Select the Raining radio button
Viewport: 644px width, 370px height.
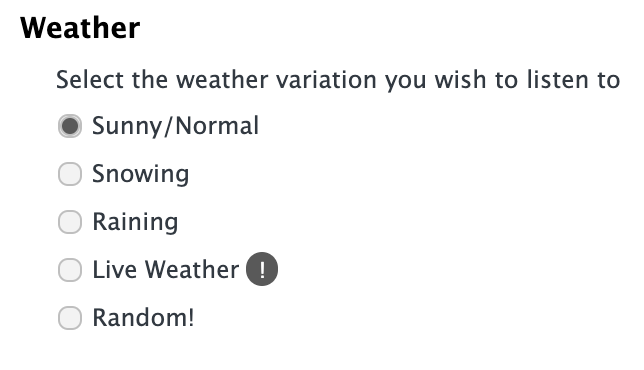coord(70,222)
